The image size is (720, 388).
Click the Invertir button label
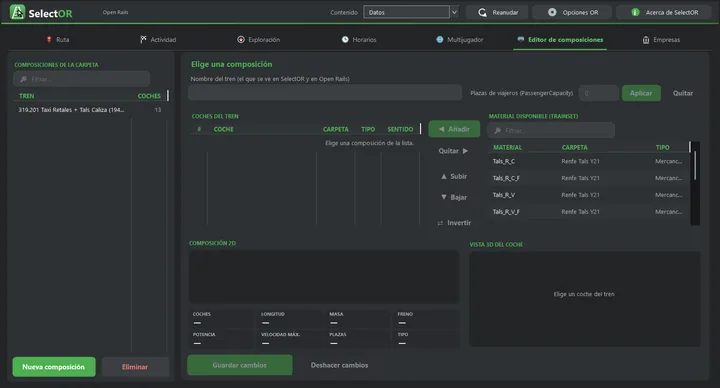coord(459,223)
